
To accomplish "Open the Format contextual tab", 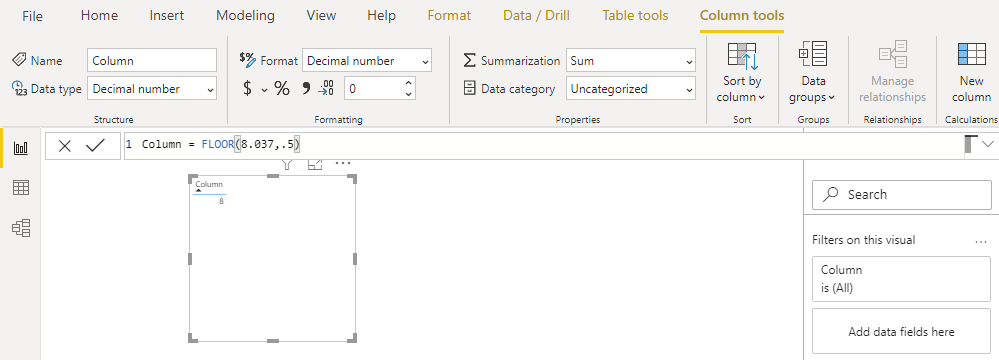I will coord(449,15).
